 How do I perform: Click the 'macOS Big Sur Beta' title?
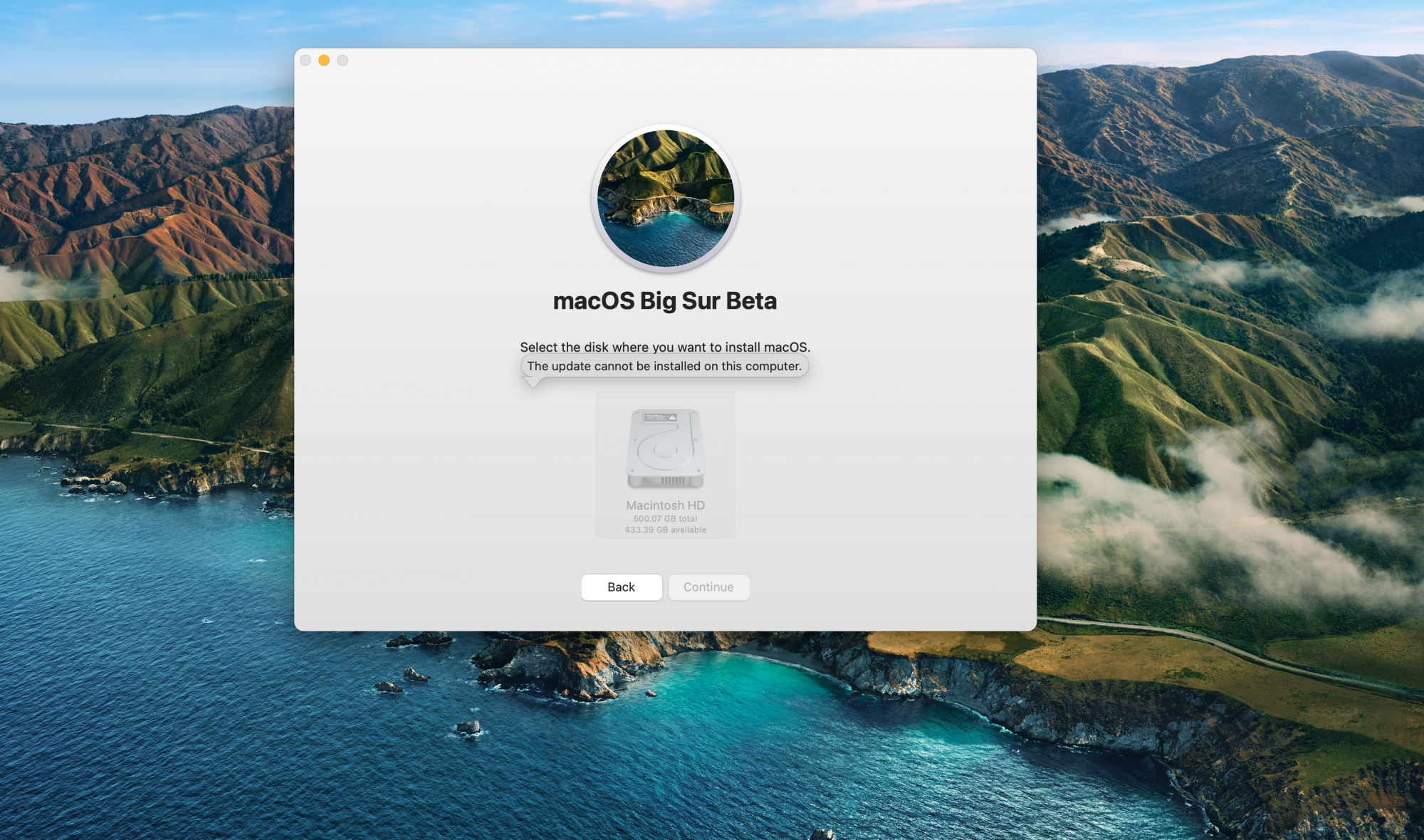[665, 301]
